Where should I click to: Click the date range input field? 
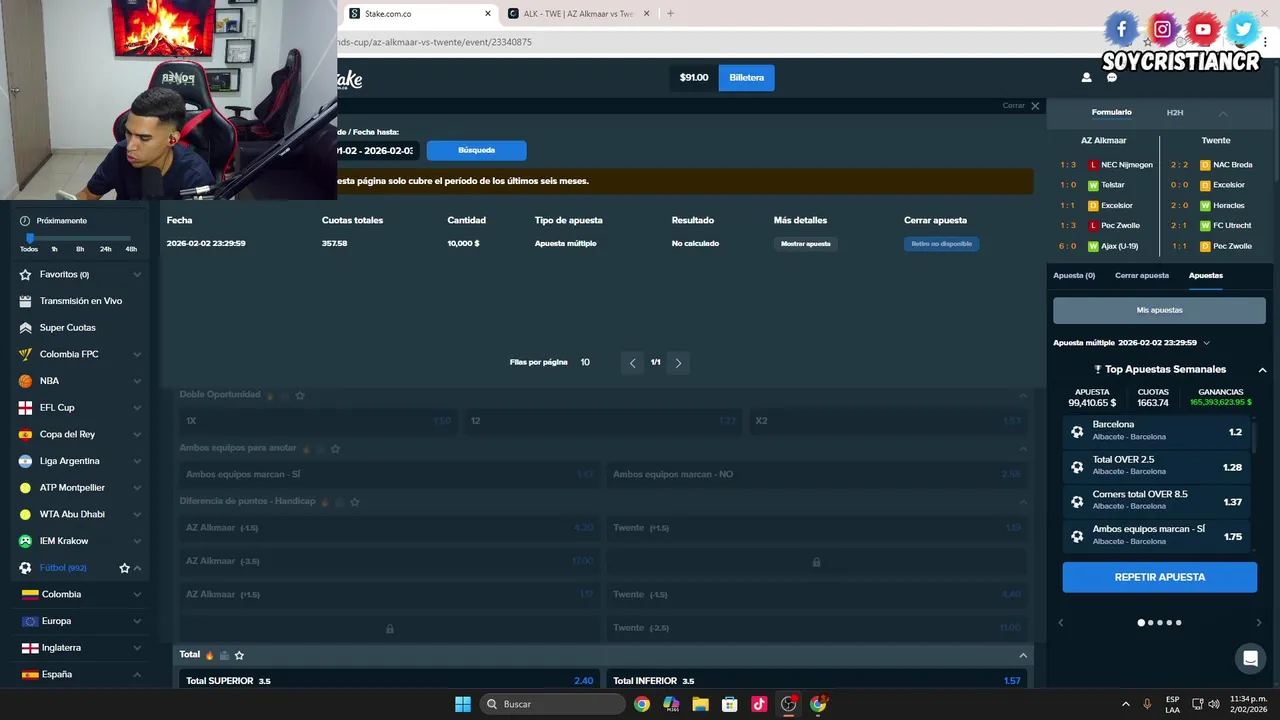[375, 150]
